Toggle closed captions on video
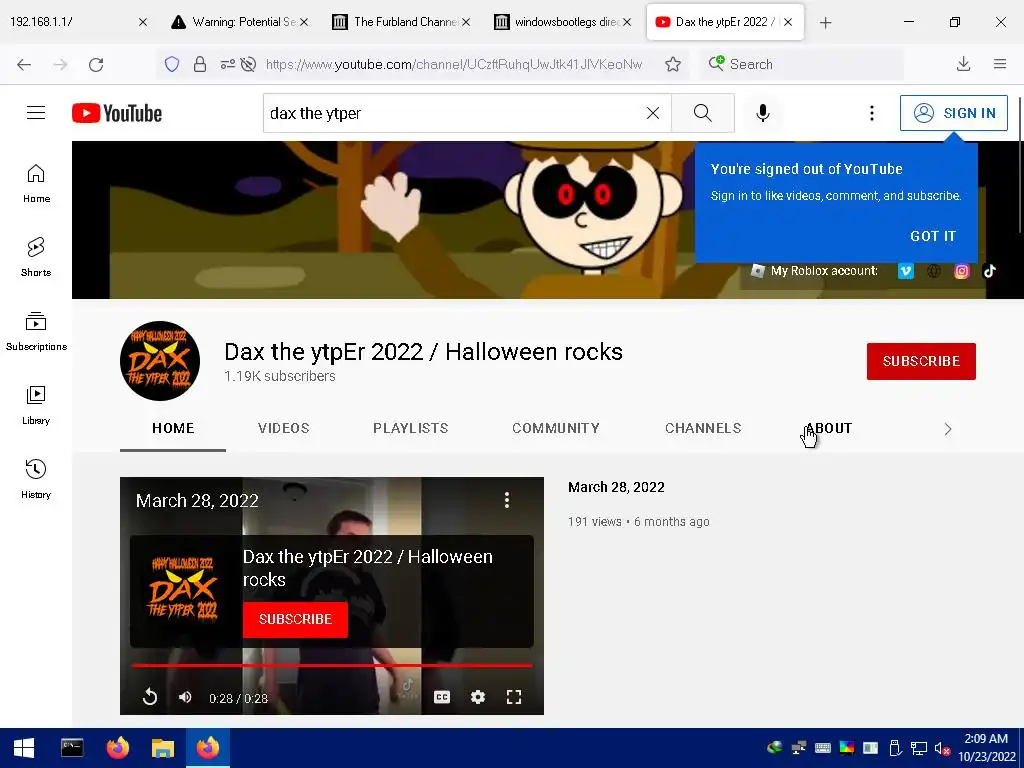 point(442,697)
